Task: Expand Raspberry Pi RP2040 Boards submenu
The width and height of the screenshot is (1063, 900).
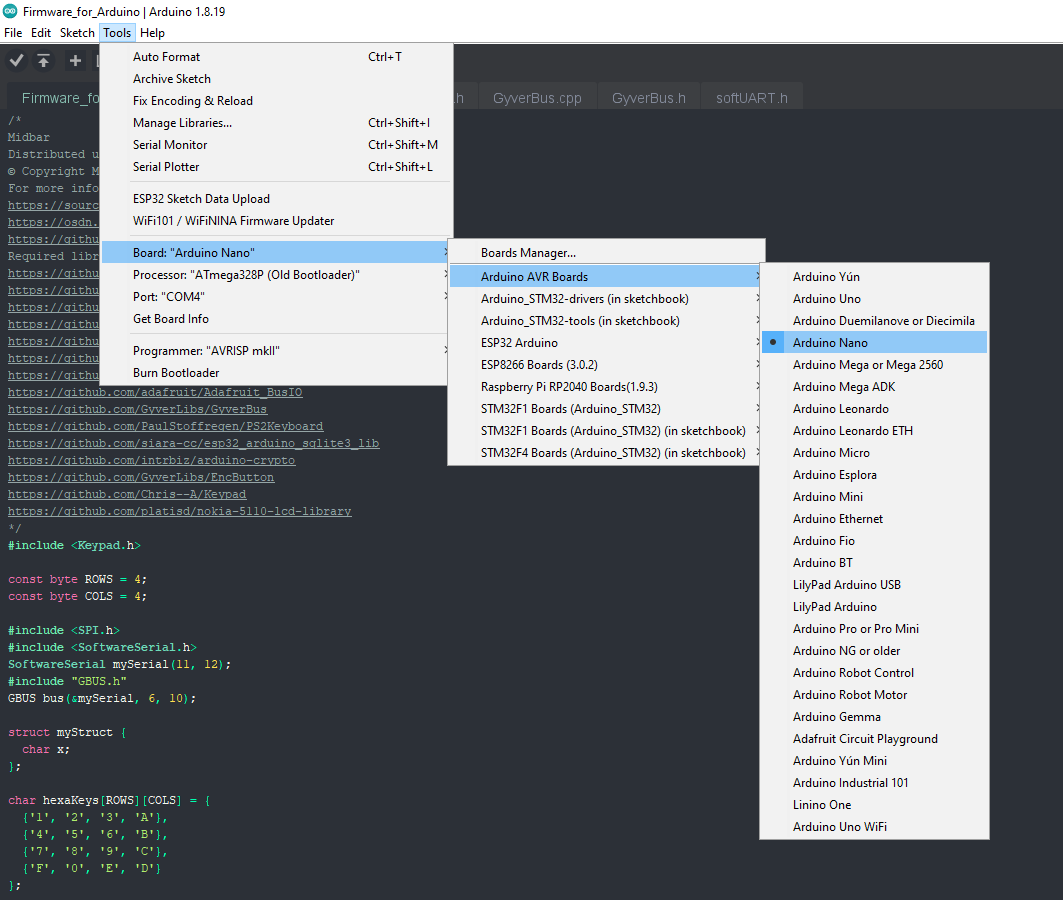Action: [606, 387]
